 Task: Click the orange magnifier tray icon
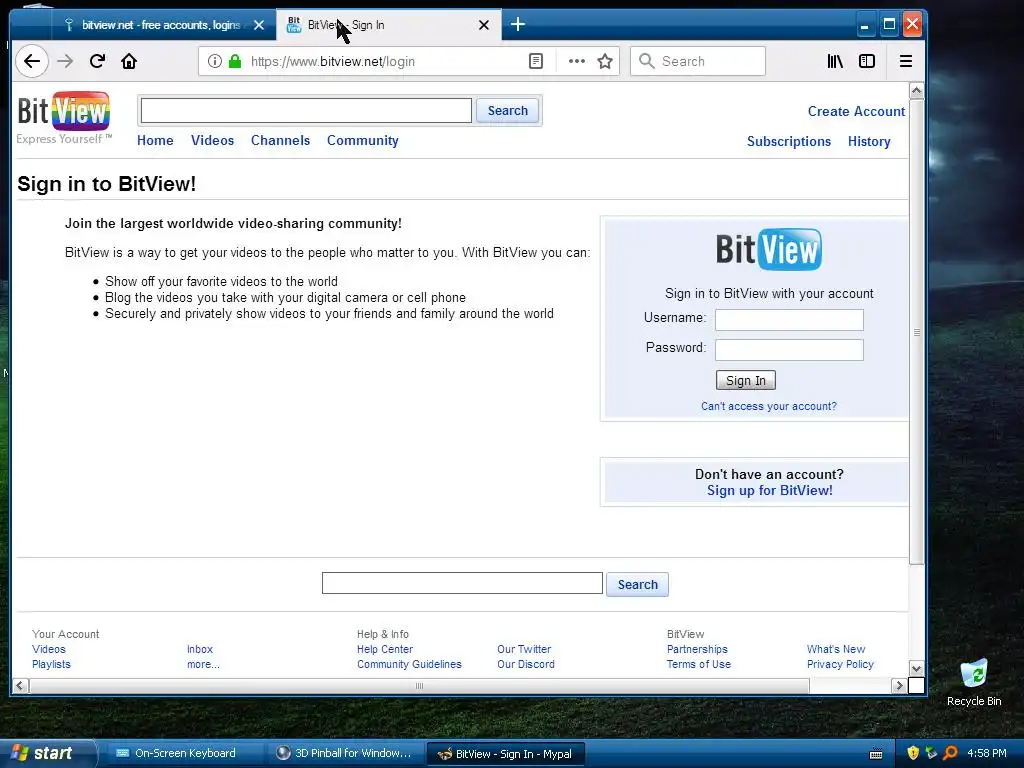coord(950,753)
